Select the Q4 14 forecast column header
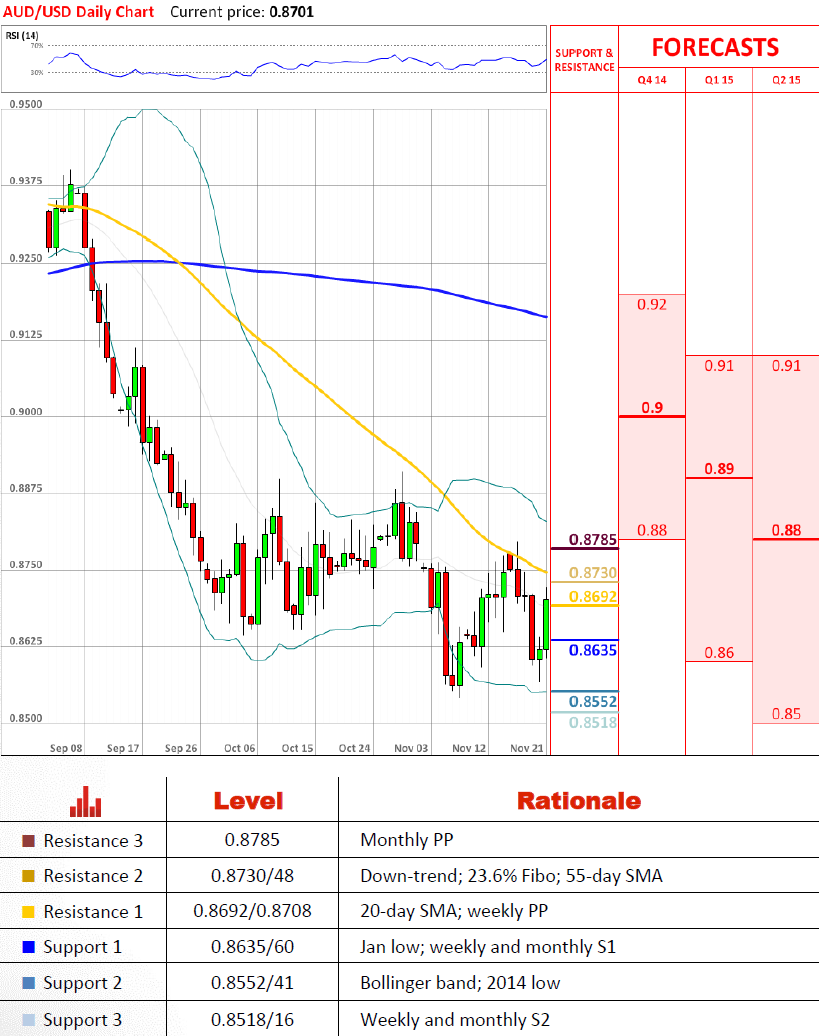 click(x=652, y=80)
